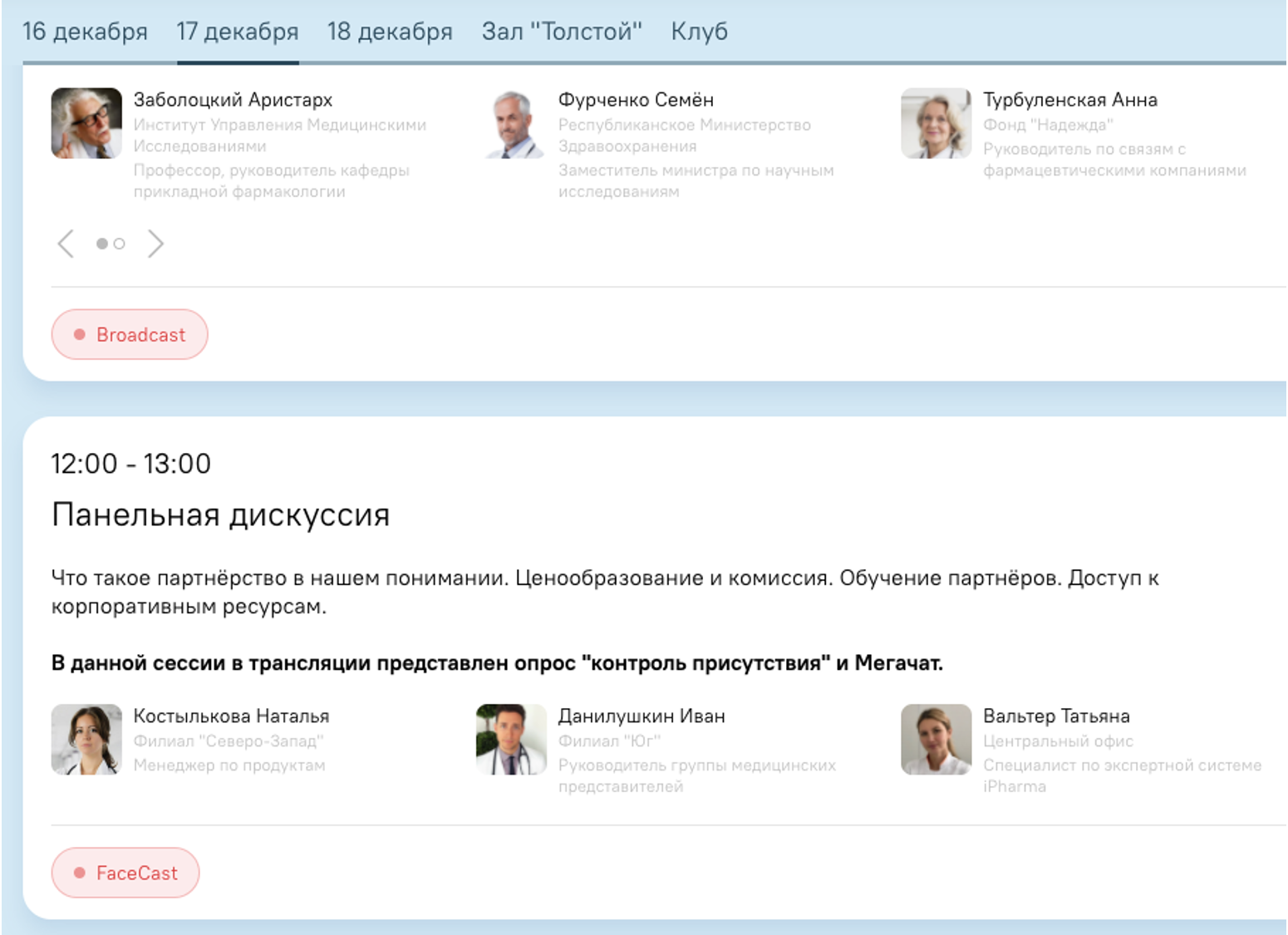
Task: Open the Broadcast button
Action: coord(130,334)
